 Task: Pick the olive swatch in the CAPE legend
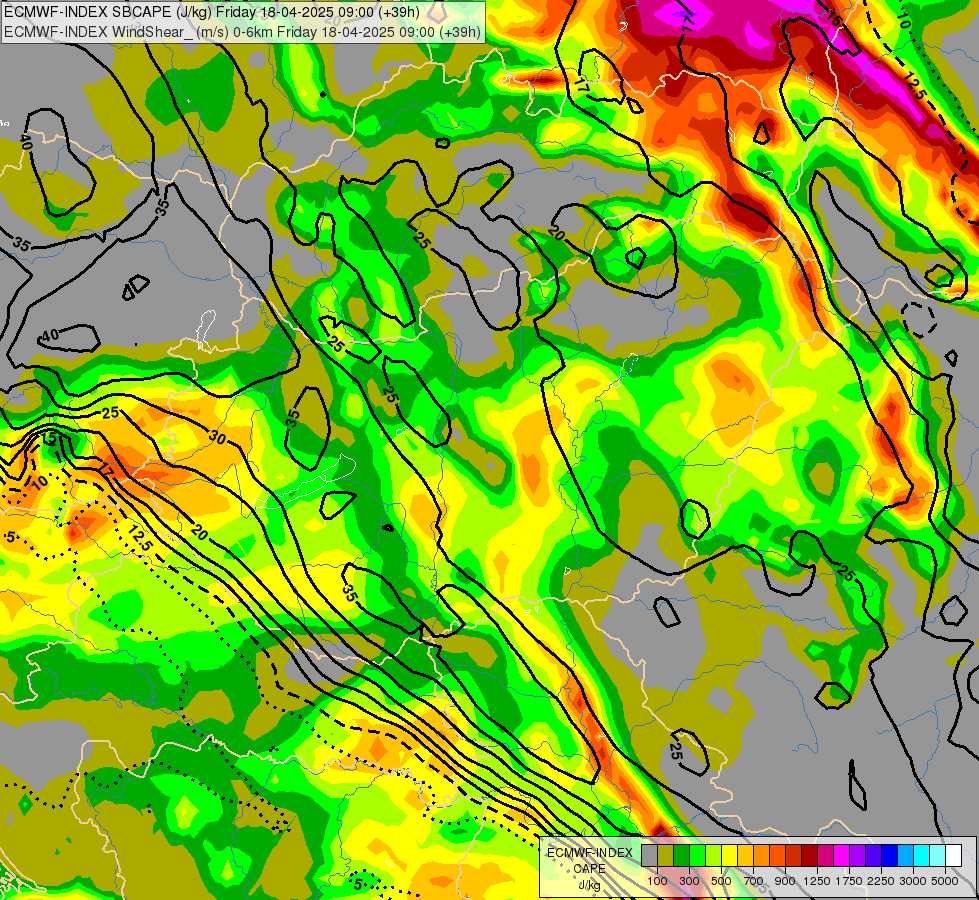point(666,856)
